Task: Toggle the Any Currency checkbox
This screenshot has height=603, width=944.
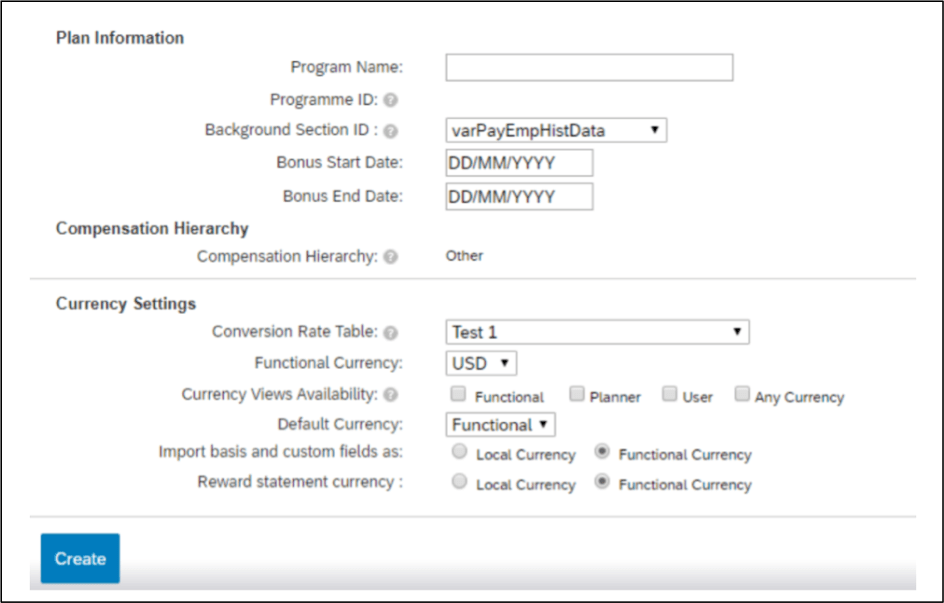Action: 742,394
